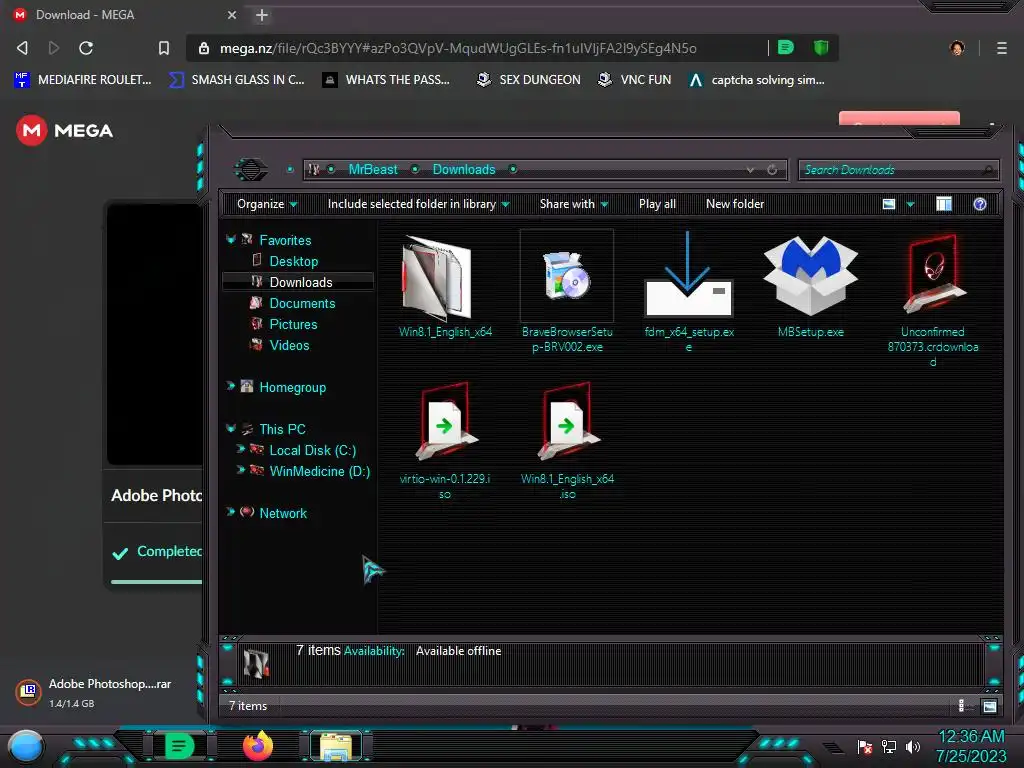
Task: Open WHATS THE PASS... bookmark
Action: click(387, 80)
